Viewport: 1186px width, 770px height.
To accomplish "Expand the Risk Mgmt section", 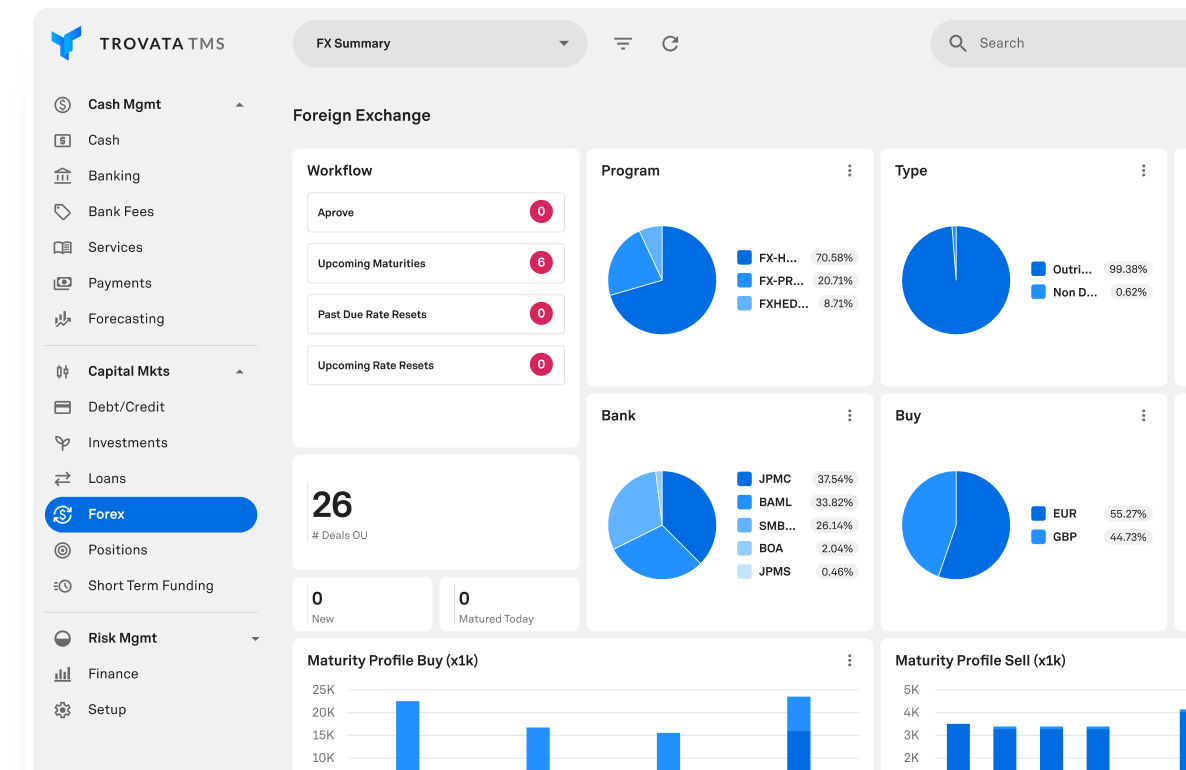I will click(255, 639).
